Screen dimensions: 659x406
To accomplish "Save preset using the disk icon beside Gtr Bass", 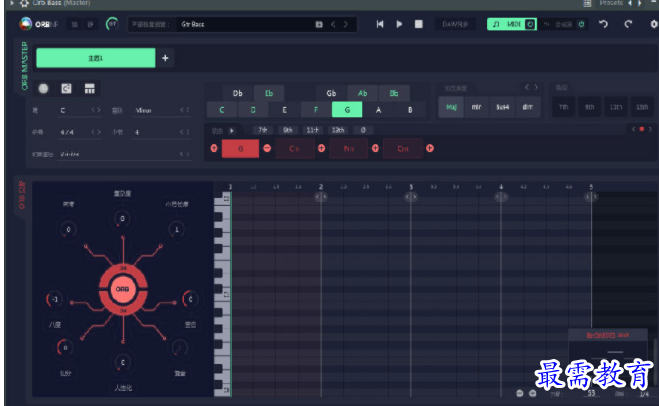I will 319,24.
